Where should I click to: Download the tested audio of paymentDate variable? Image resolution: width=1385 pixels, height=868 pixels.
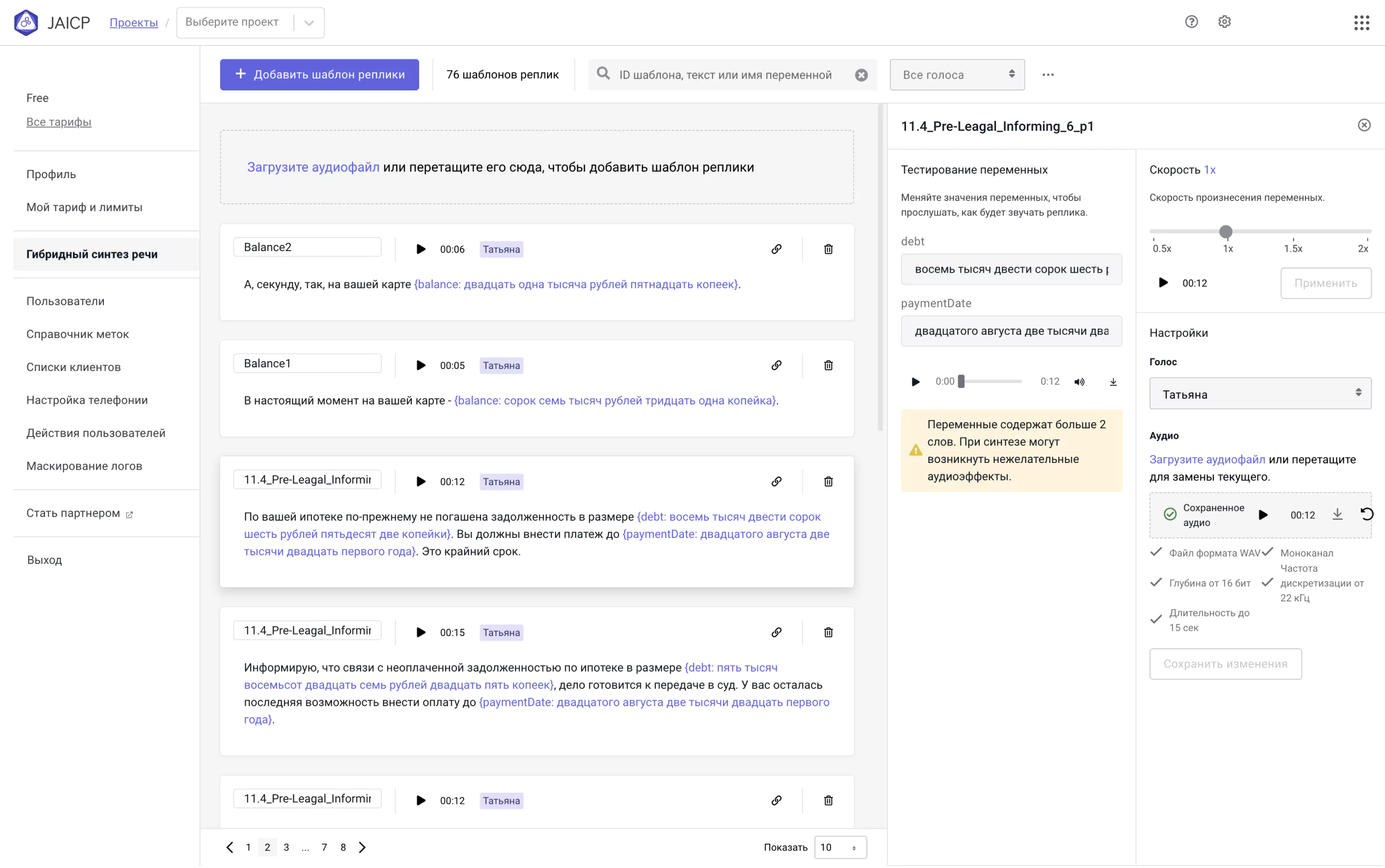(1113, 381)
